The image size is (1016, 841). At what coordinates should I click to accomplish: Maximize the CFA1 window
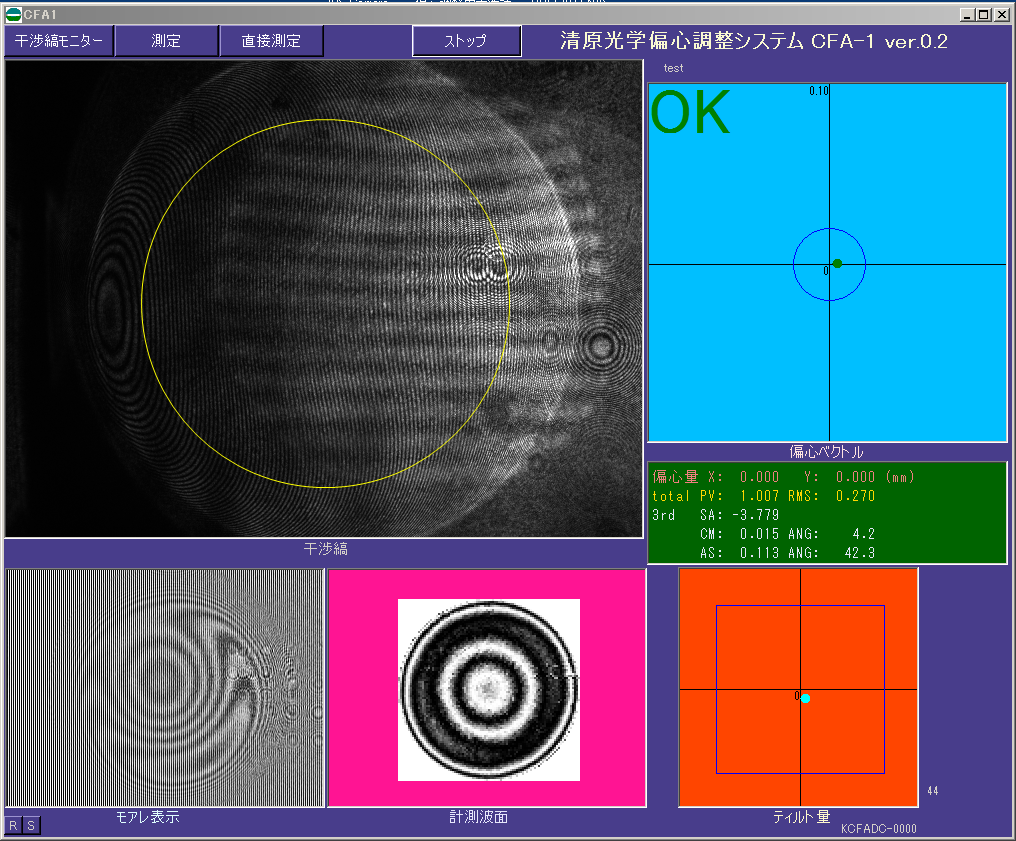pos(984,15)
